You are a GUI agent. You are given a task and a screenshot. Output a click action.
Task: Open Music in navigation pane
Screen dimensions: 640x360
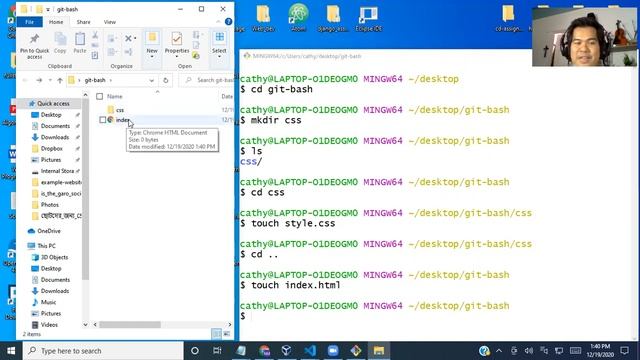[48, 302]
